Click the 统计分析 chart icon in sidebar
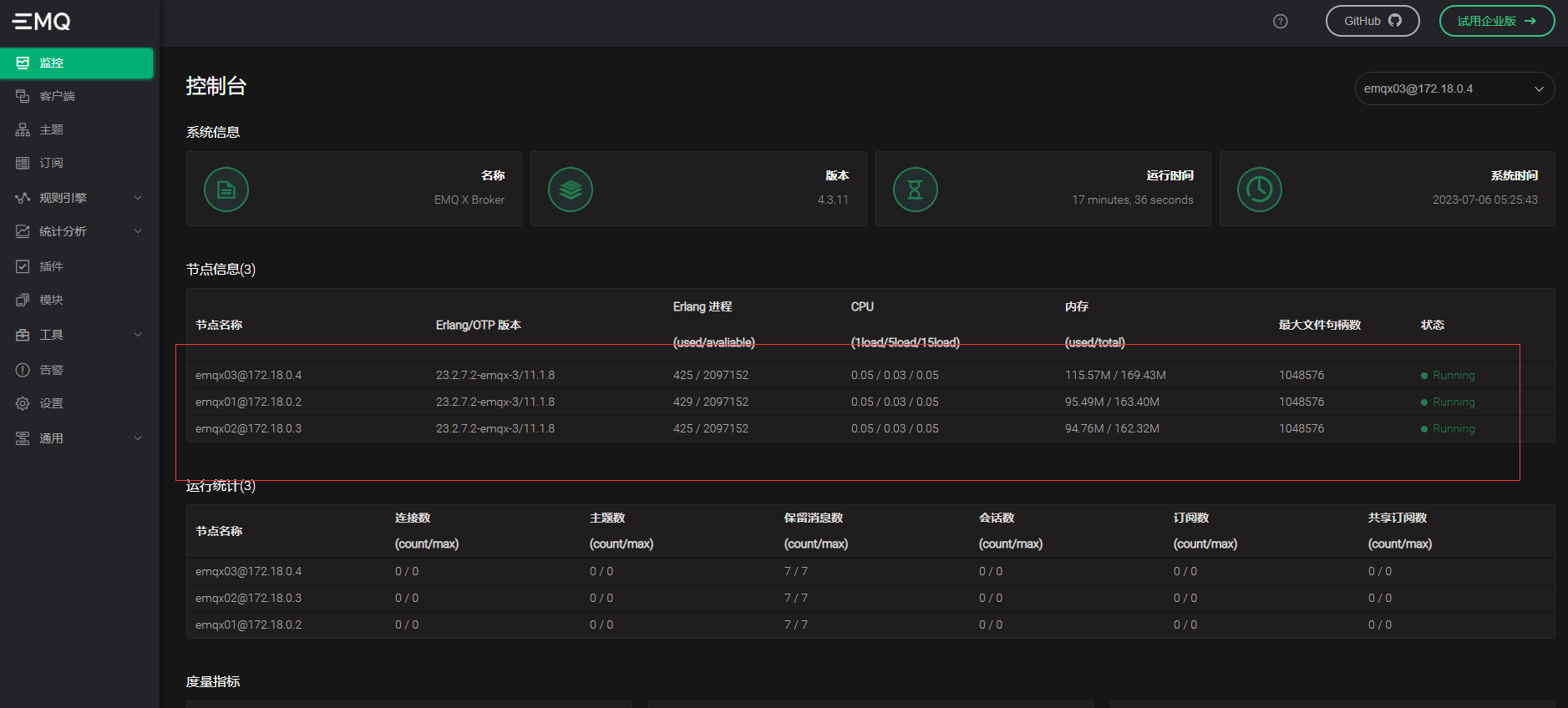 [23, 231]
